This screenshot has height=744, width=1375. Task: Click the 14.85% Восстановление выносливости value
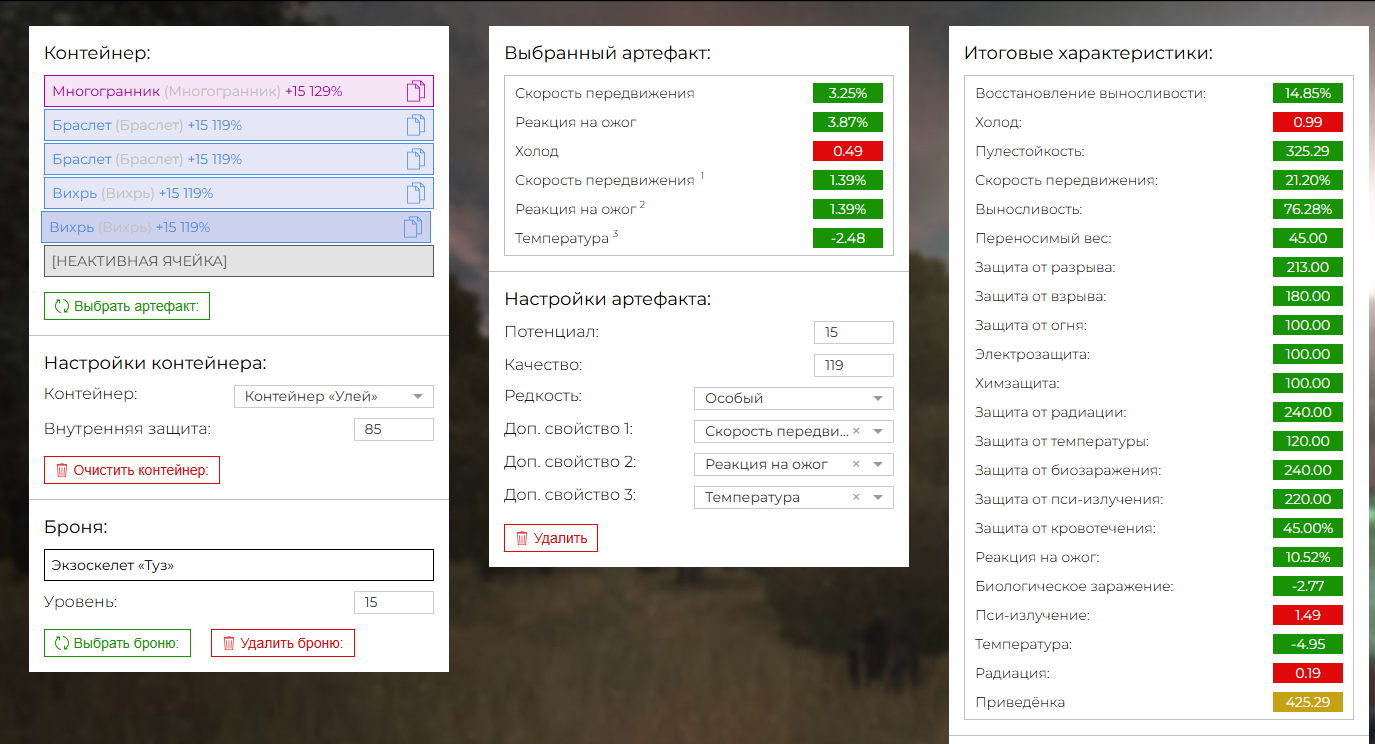1308,93
